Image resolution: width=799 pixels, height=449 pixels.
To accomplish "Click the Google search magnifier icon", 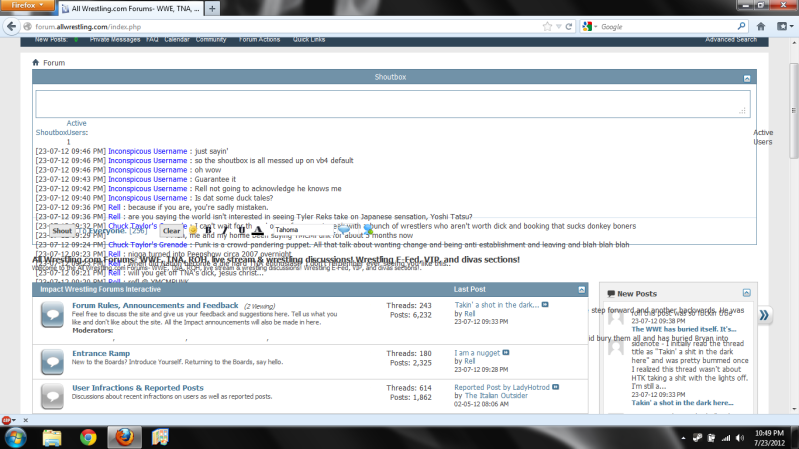I will click(741, 26).
